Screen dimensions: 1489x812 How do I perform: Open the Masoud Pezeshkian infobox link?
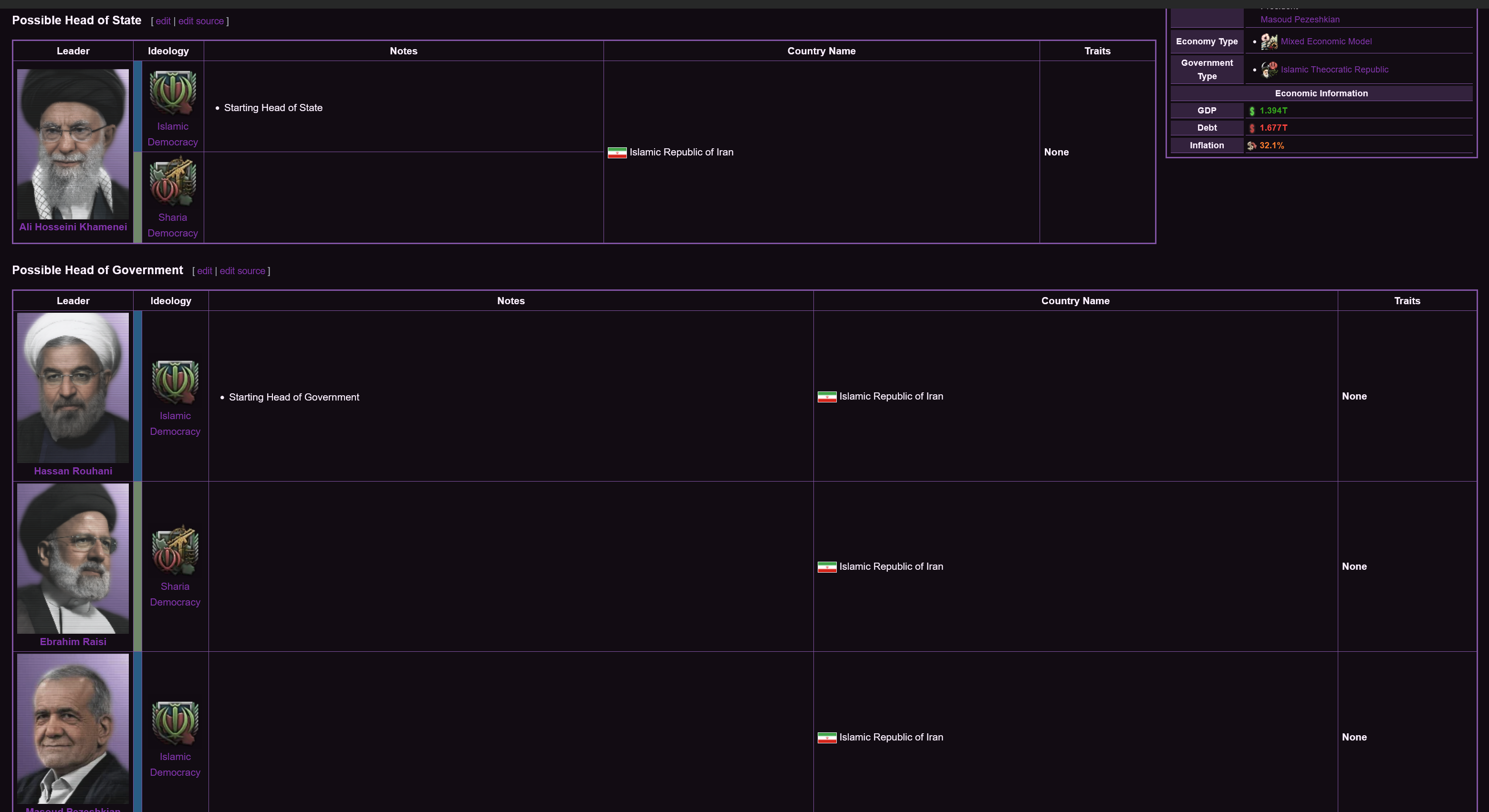point(1300,20)
